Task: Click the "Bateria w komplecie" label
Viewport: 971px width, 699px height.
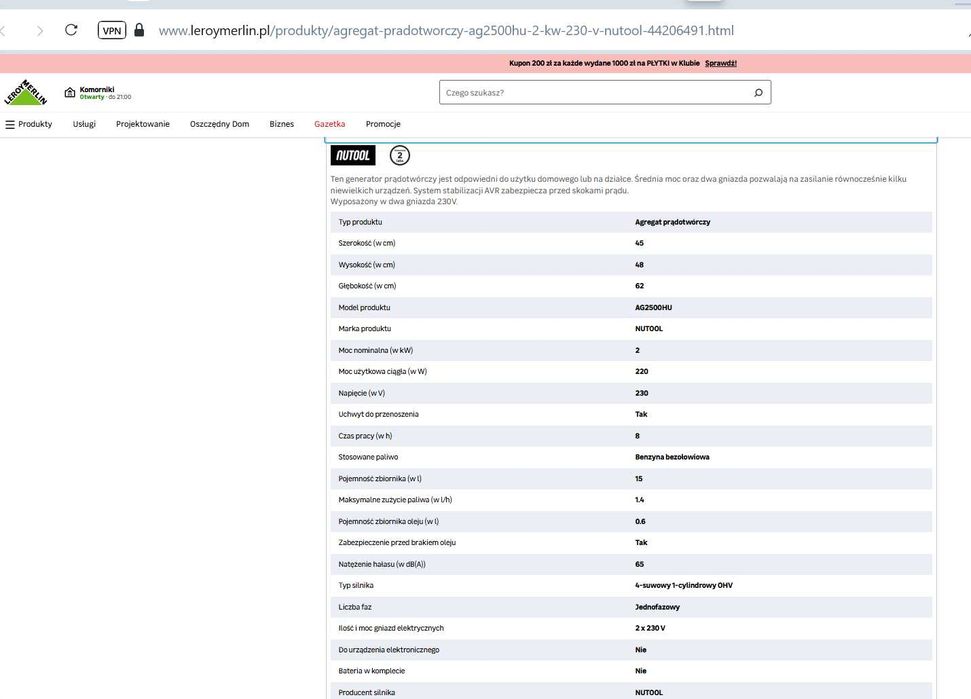Action: [372, 671]
